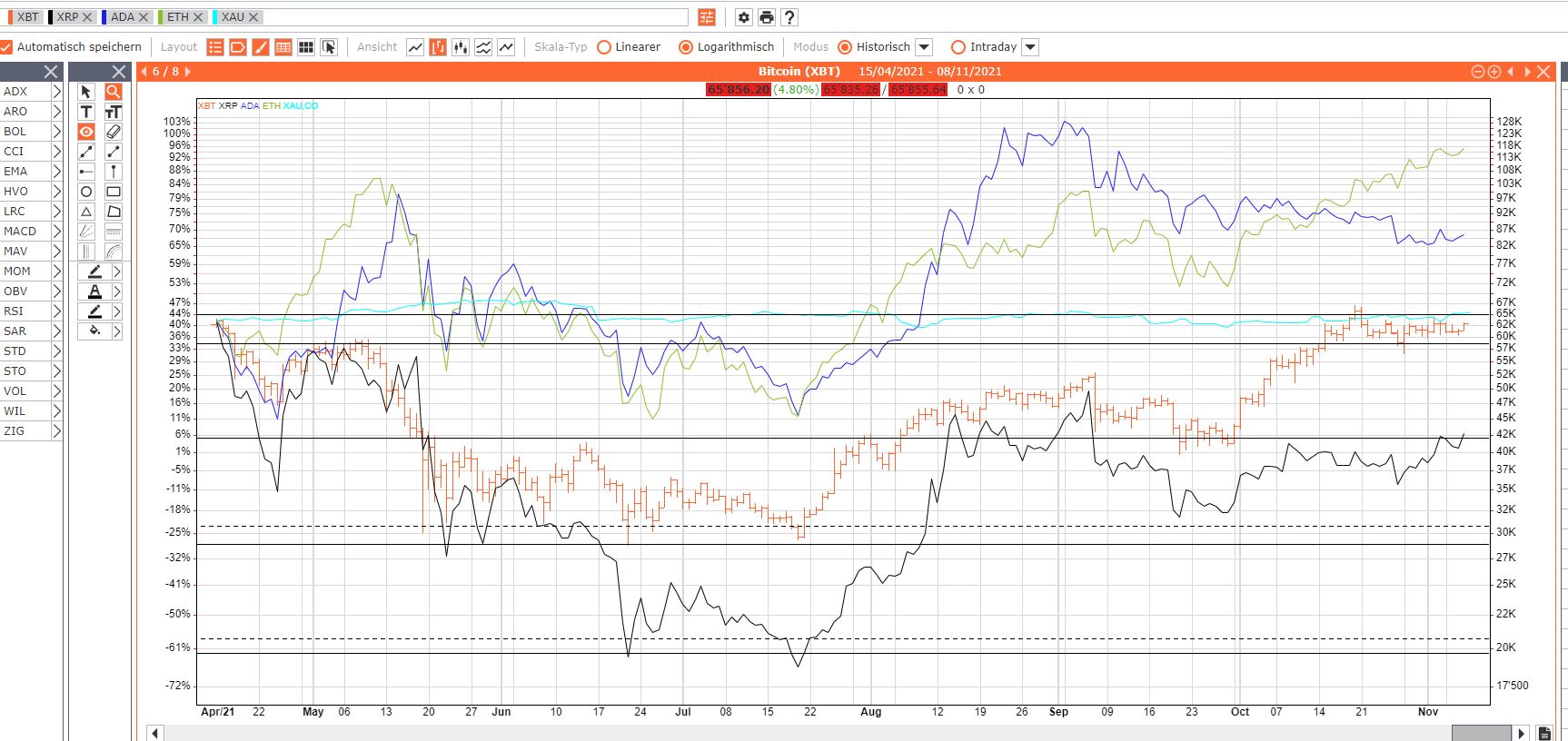1568x741 pixels.
Task: Click the horizontal scrollbar thumb below chart
Action: point(1481,733)
